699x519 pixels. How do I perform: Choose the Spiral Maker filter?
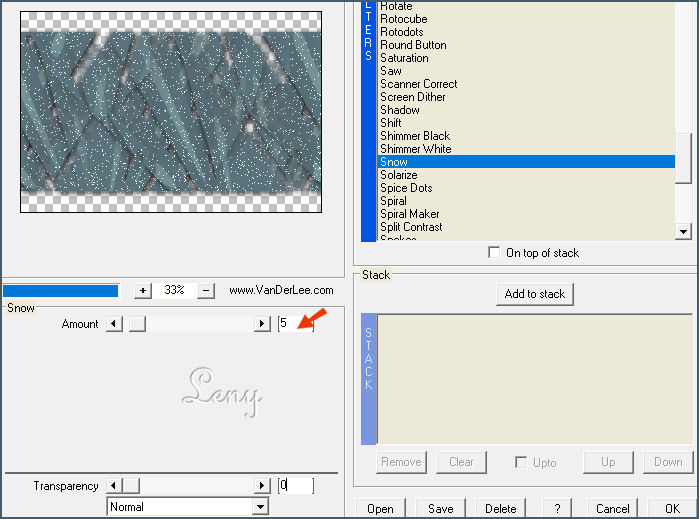pos(410,214)
